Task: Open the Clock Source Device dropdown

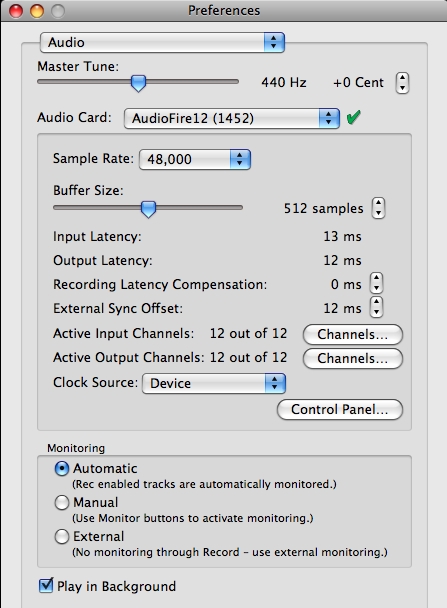Action: tap(214, 383)
